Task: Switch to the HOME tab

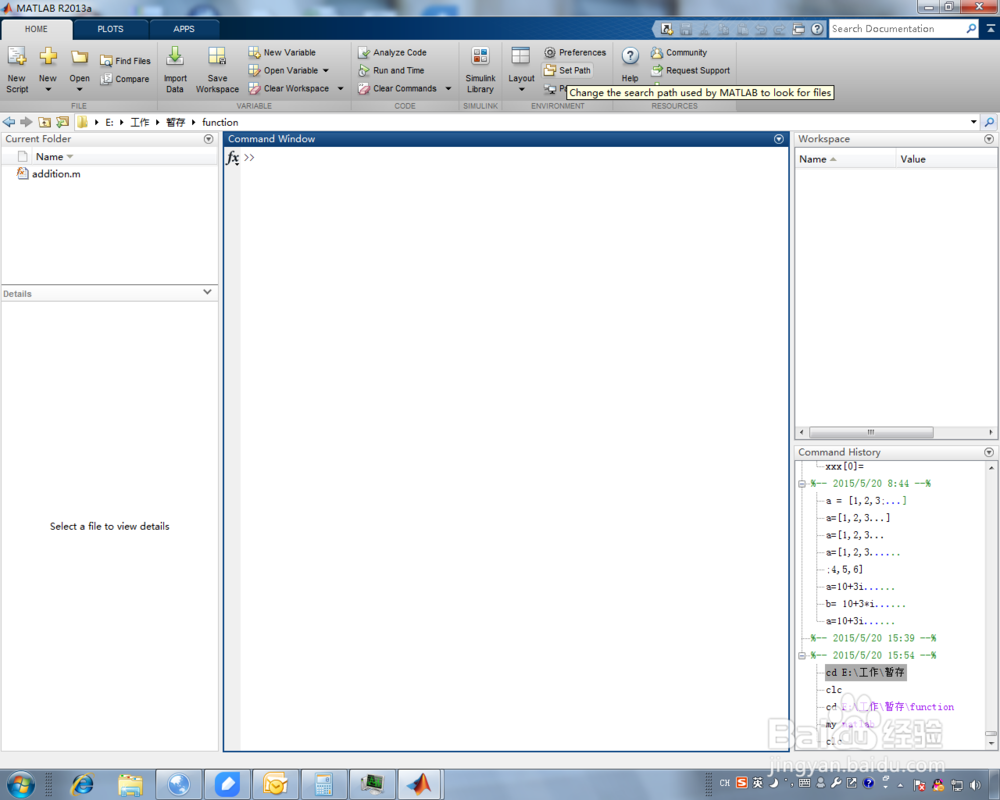Action: coord(36,29)
